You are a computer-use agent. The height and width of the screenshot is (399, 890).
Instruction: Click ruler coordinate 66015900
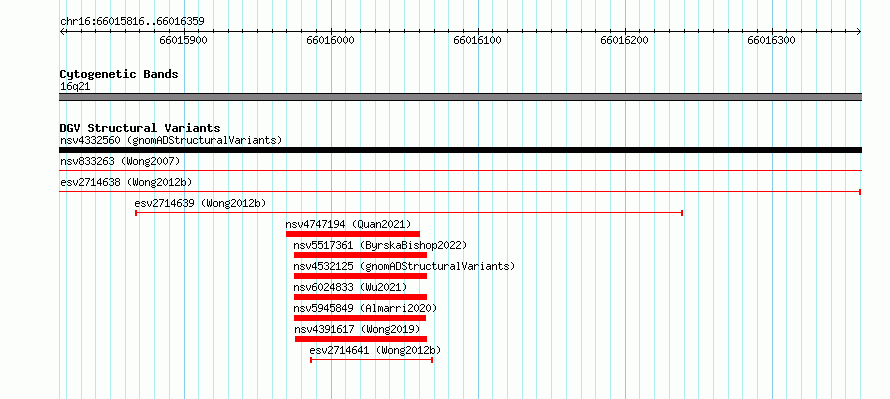183,40
